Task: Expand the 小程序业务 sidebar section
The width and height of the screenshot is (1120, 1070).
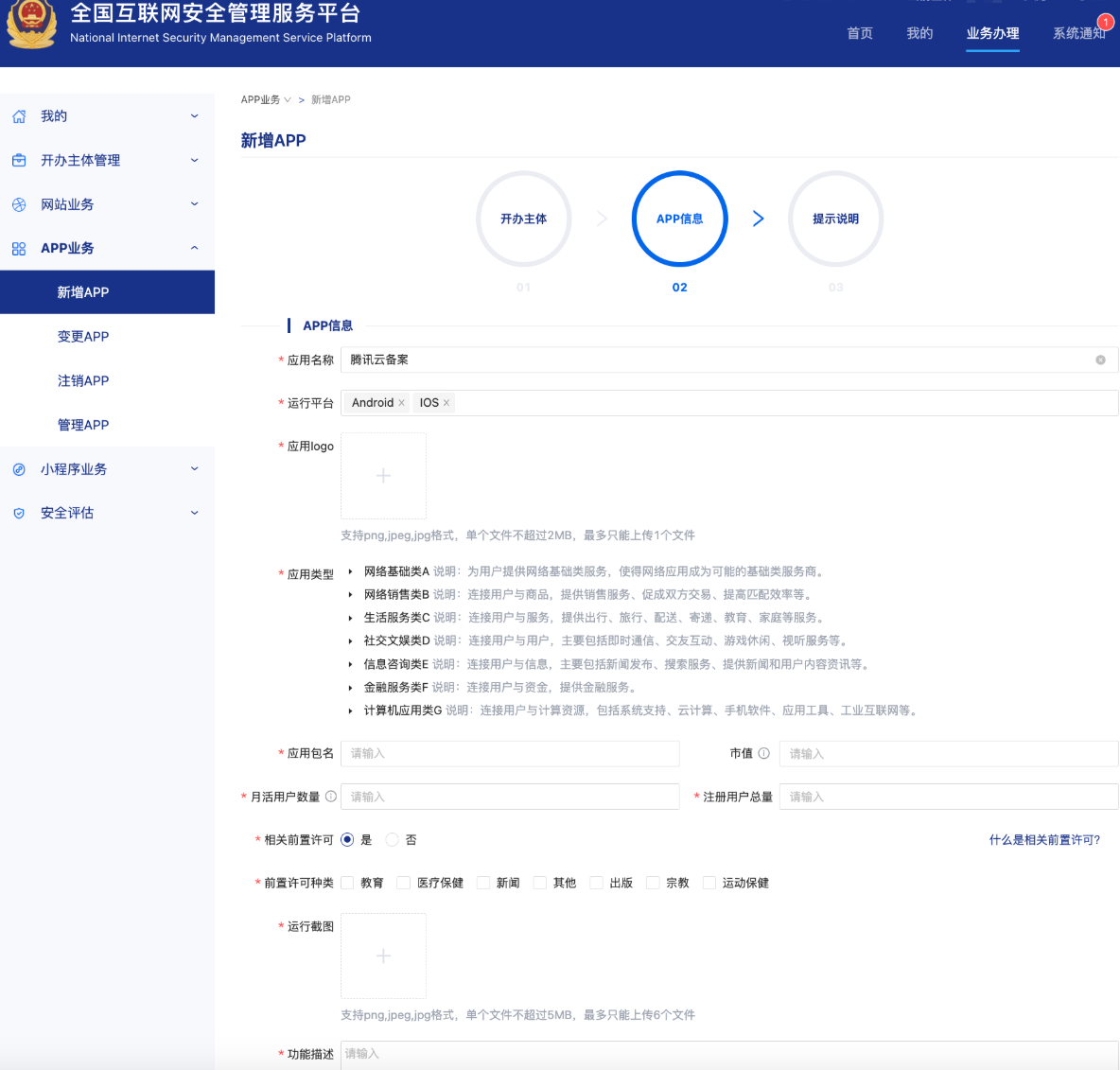Action: coord(194,469)
